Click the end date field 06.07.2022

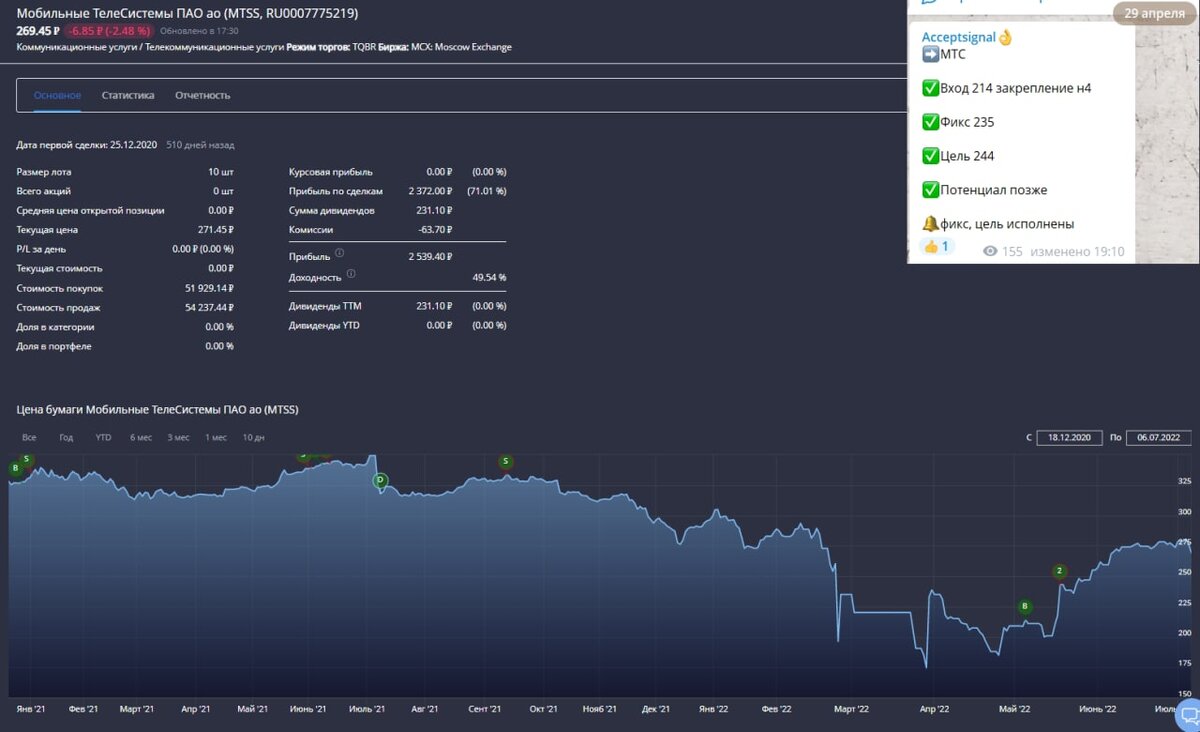coord(1159,437)
